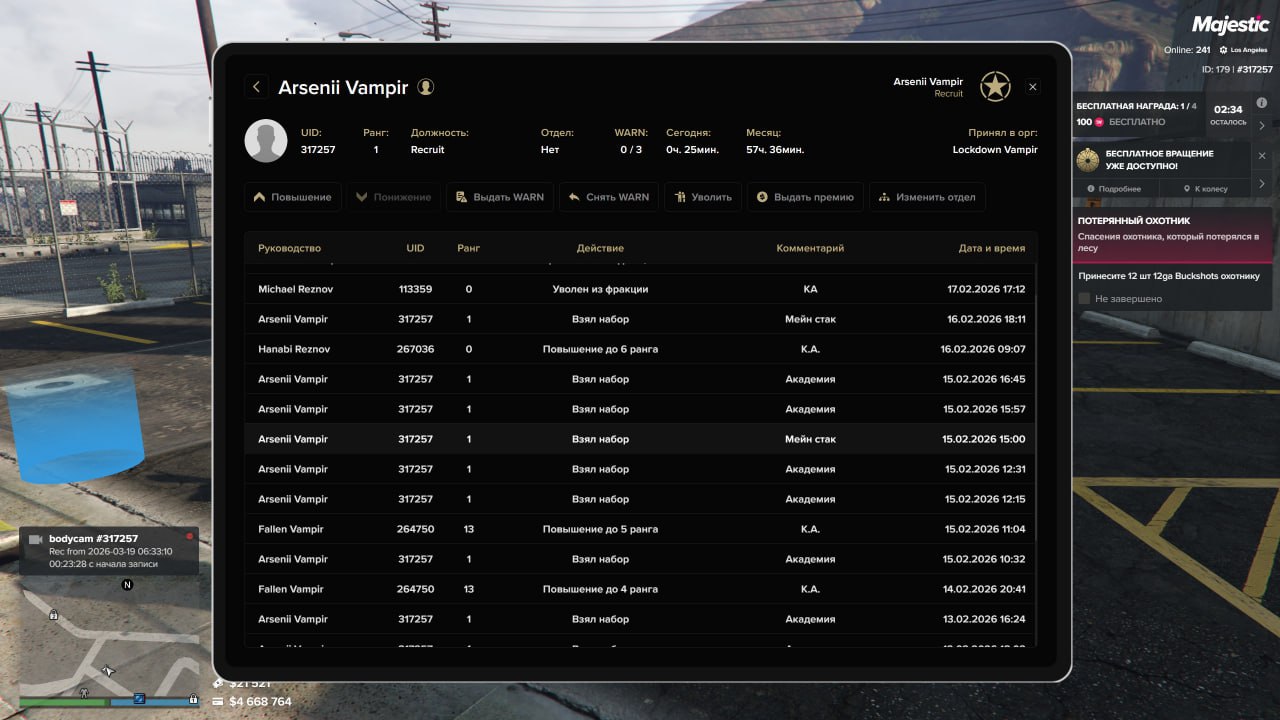Click the 'Снять WARN' button

point(609,197)
